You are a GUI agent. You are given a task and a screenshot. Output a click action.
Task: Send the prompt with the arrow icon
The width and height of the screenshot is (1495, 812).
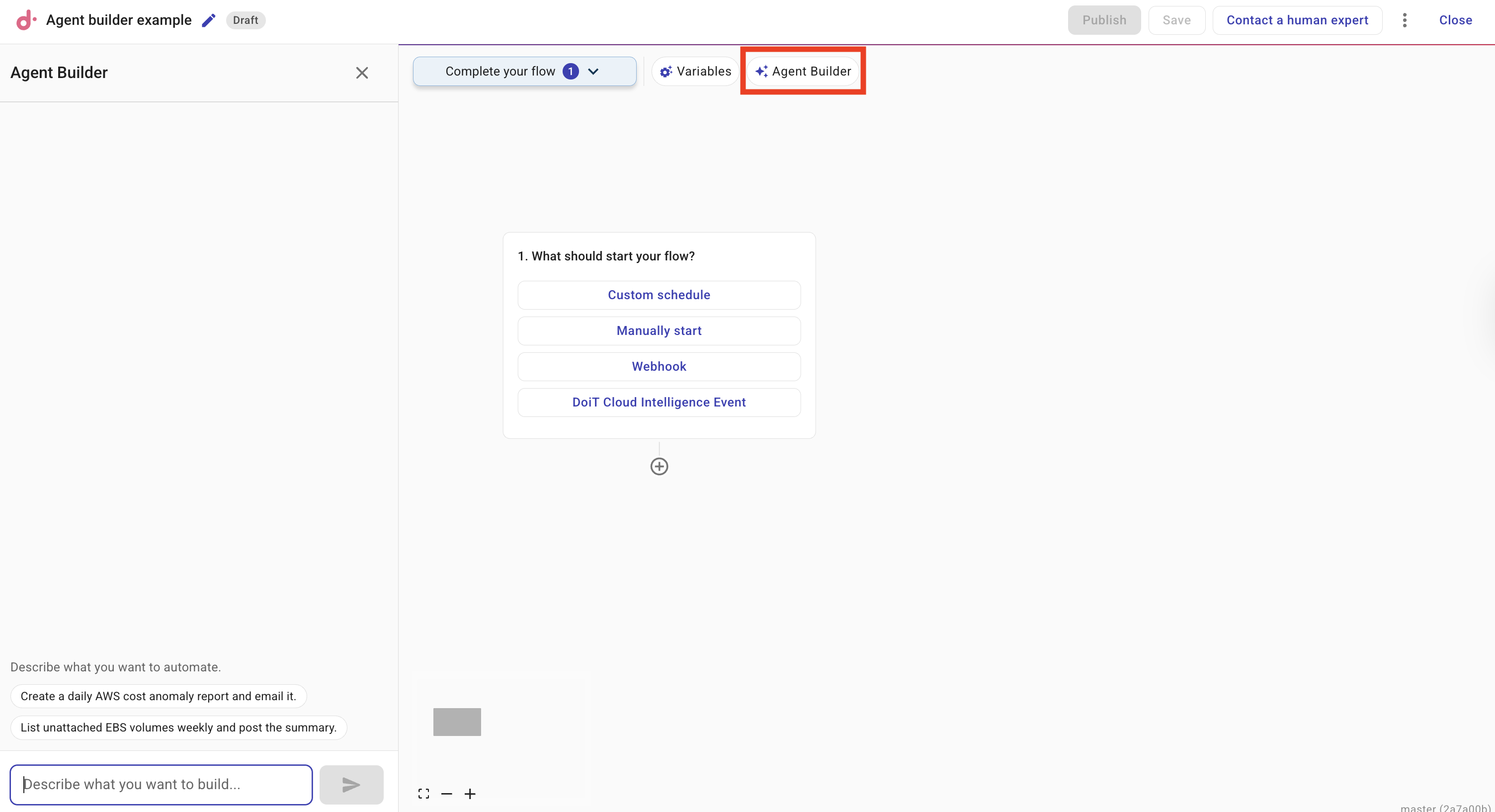[x=350, y=784]
